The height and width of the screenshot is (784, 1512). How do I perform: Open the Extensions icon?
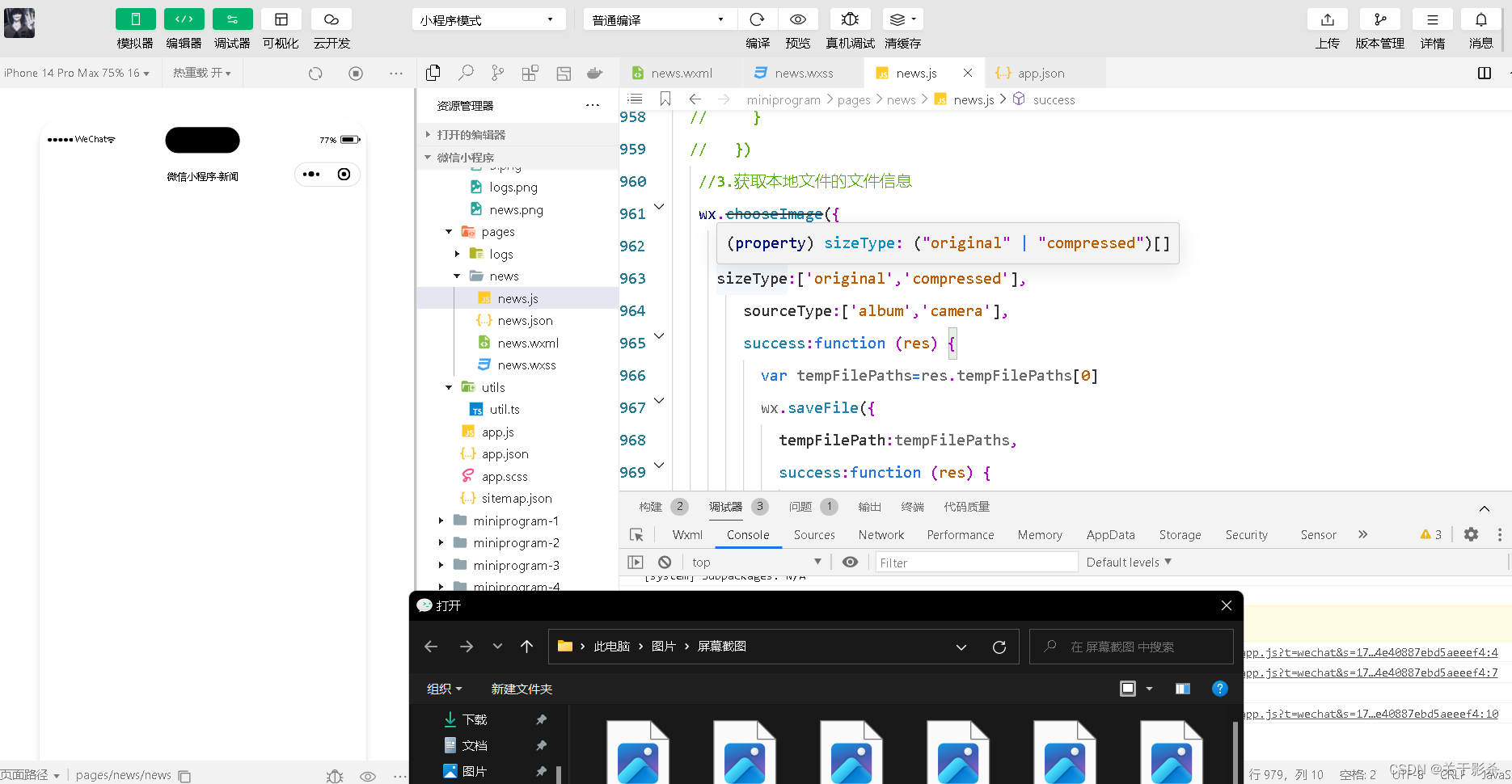(x=530, y=74)
